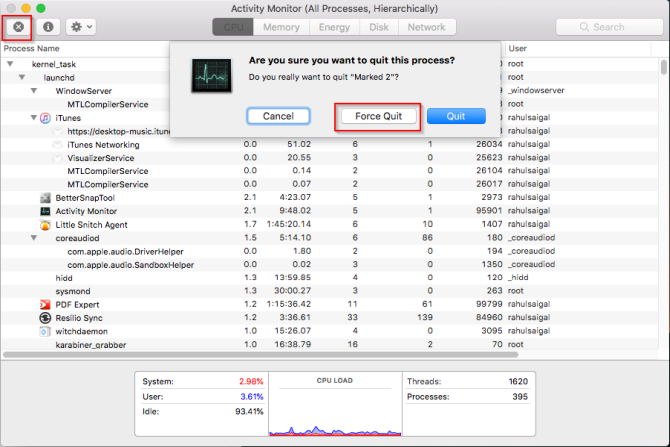Select MTLCompilerService row with PID 26104

(x=329, y=171)
